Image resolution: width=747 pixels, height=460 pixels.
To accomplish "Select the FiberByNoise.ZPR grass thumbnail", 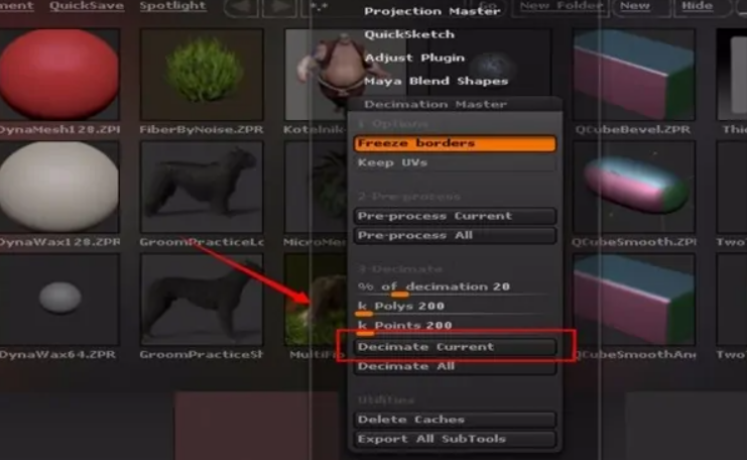I will (202, 74).
